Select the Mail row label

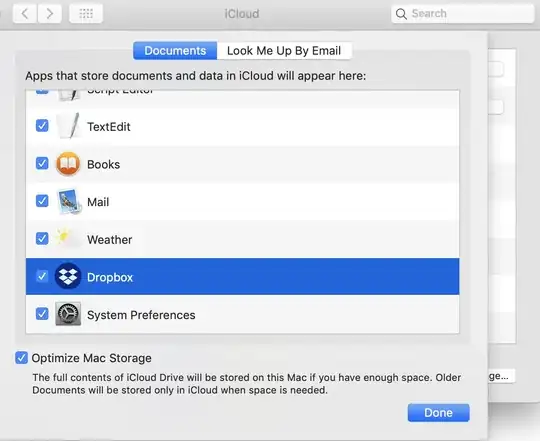[98, 202]
